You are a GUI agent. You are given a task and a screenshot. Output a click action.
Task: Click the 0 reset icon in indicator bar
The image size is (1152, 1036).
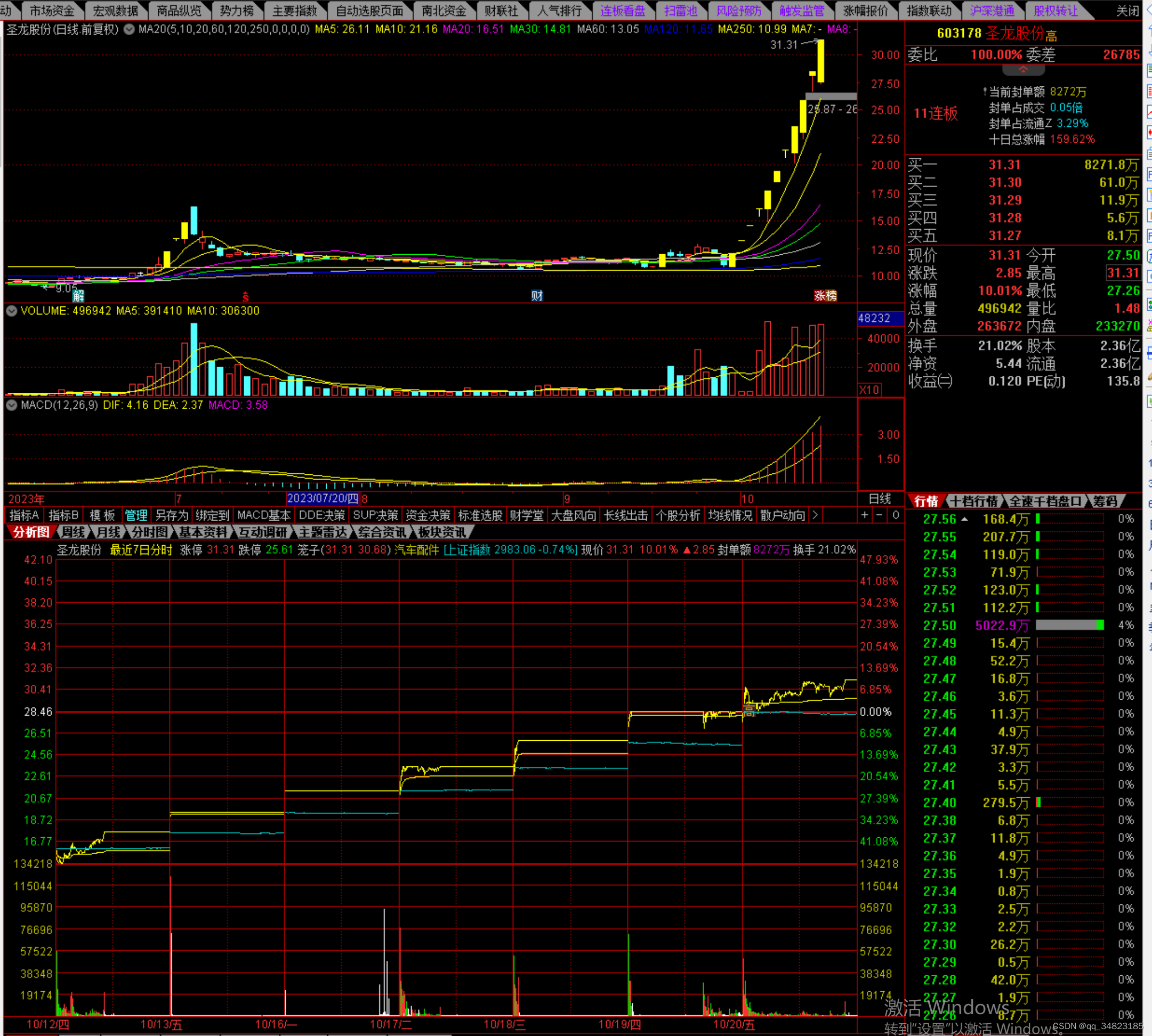pos(895,515)
